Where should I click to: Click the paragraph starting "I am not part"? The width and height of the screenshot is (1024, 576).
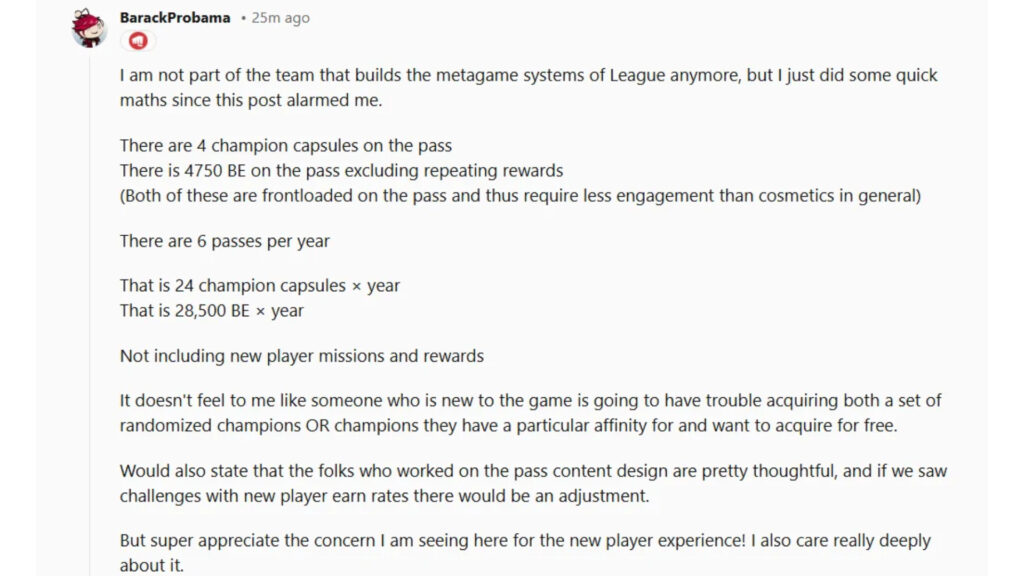coord(528,76)
